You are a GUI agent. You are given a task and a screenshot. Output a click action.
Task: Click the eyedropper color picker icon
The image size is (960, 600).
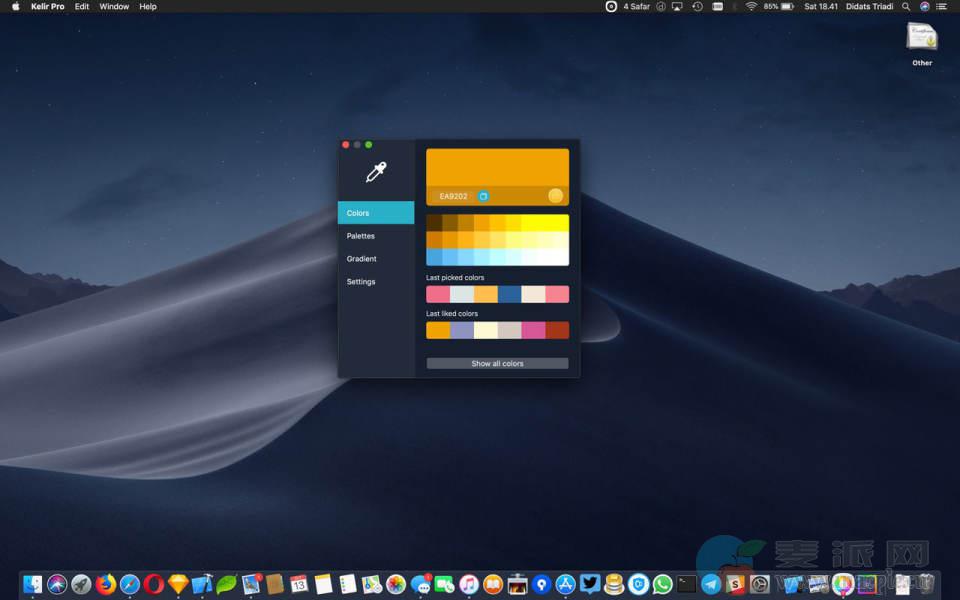click(376, 172)
